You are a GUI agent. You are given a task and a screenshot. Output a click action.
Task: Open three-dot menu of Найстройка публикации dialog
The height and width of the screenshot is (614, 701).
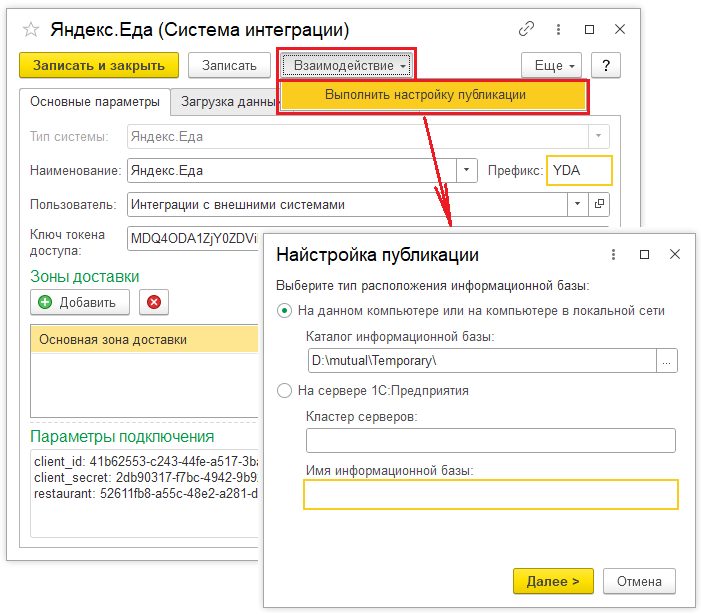pos(613,254)
